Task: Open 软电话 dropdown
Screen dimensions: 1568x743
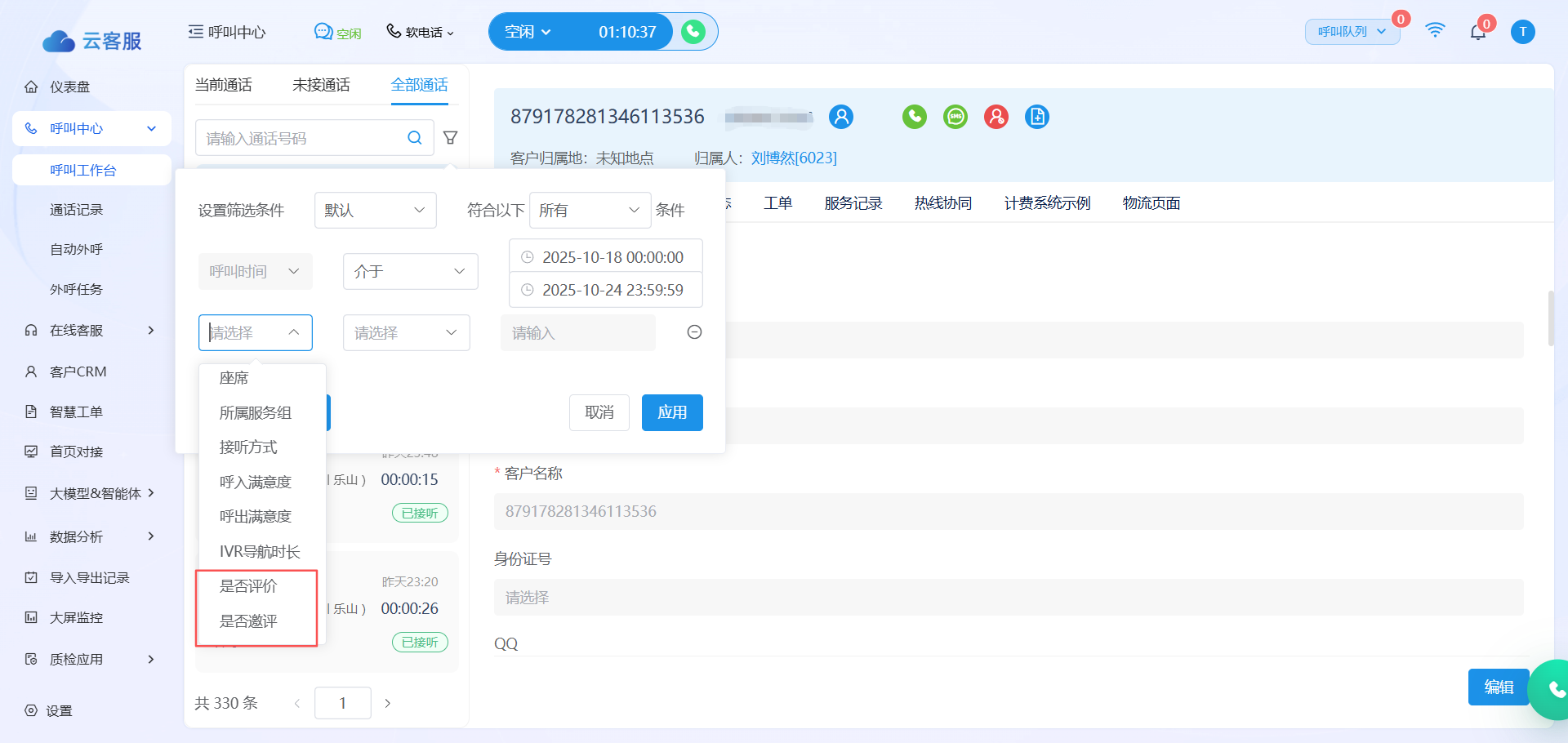Action: pyautogui.click(x=421, y=32)
